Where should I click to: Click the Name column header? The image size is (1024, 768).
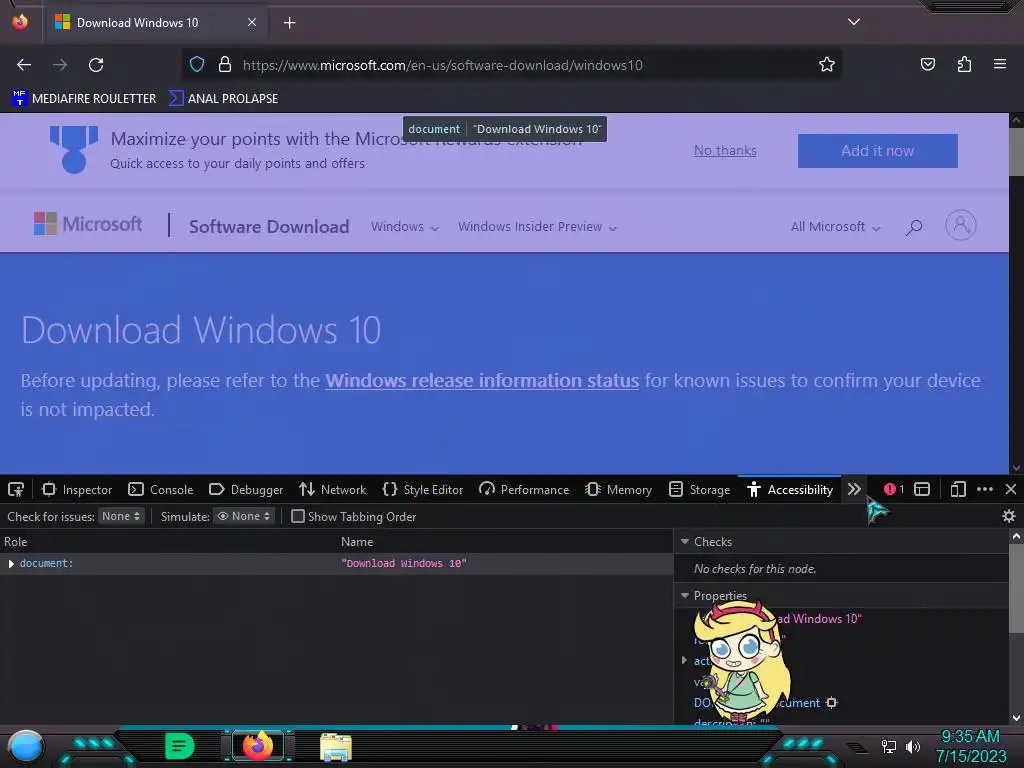pos(357,541)
